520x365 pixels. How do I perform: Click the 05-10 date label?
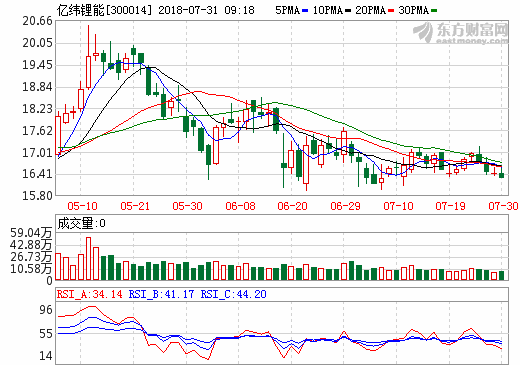82,206
